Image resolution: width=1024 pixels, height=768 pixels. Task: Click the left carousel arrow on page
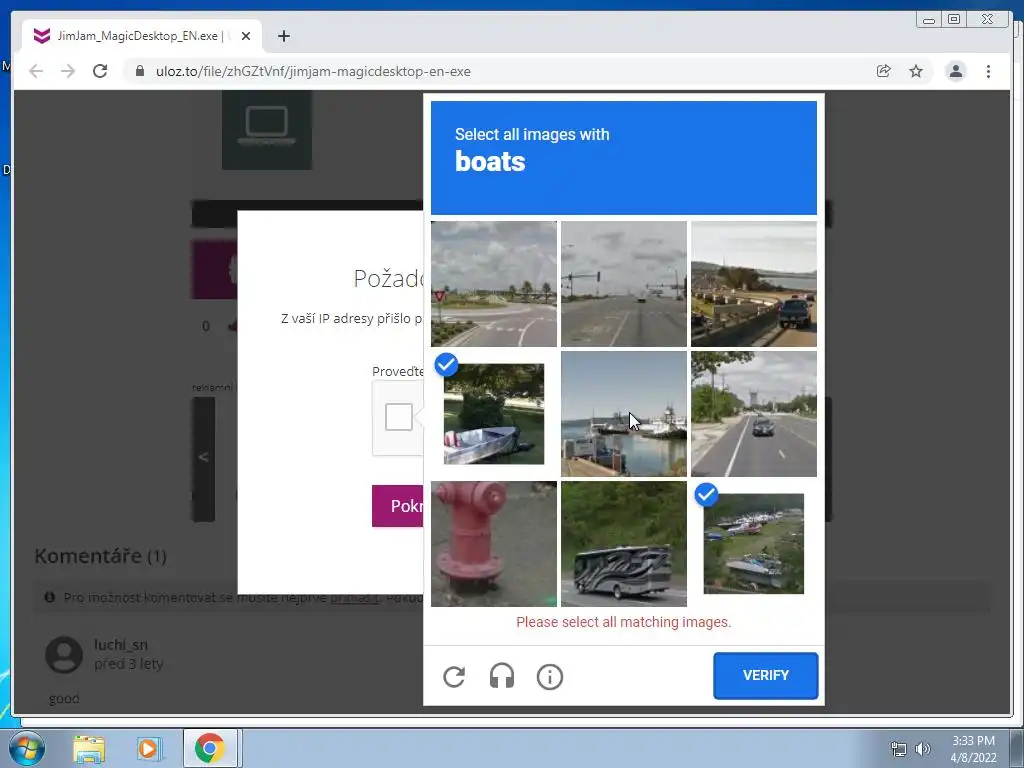(203, 458)
